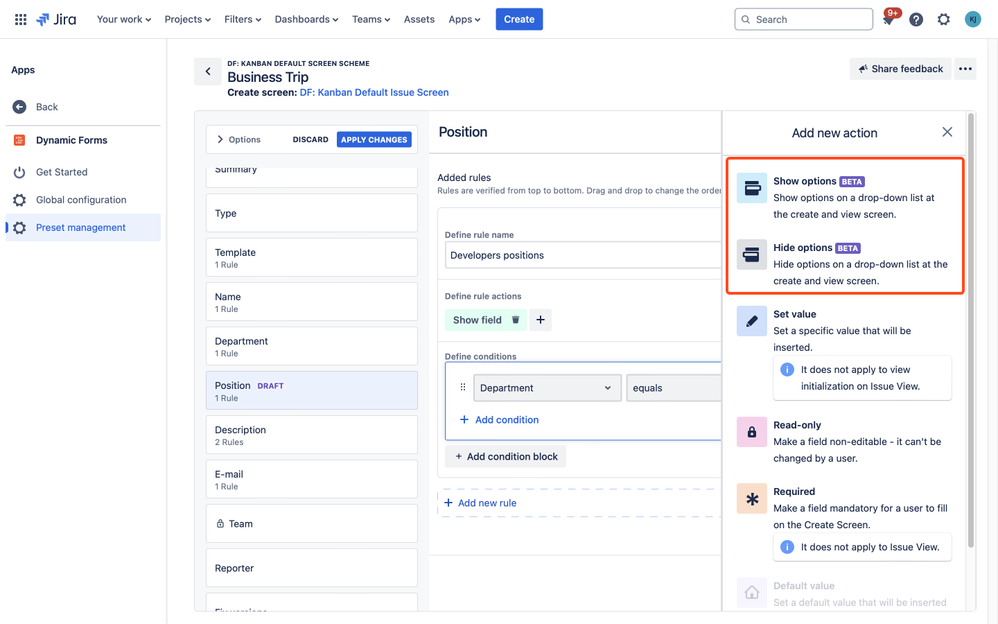998x624 pixels.
Task: Click Add condition link
Action: coord(499,420)
